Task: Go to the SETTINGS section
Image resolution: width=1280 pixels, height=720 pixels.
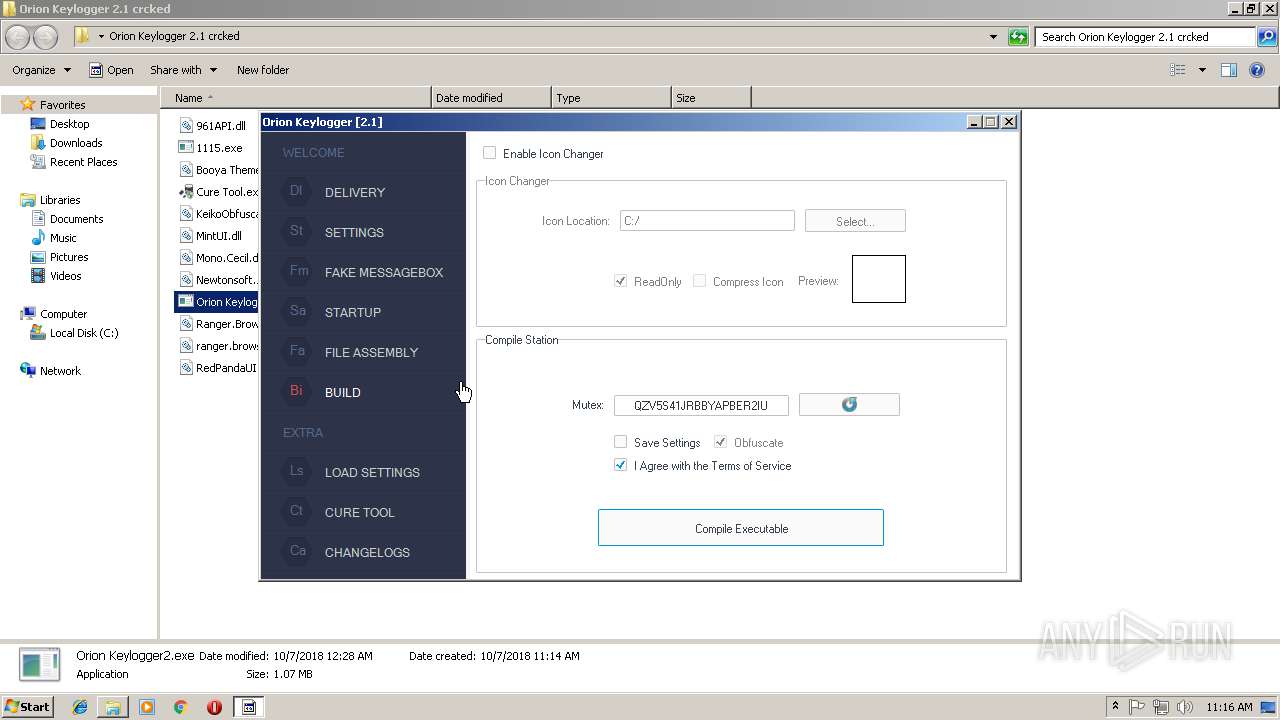Action: tap(354, 232)
